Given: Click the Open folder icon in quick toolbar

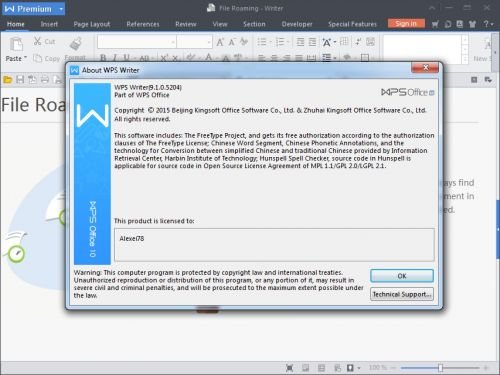Looking at the screenshot, I should pos(7,80).
